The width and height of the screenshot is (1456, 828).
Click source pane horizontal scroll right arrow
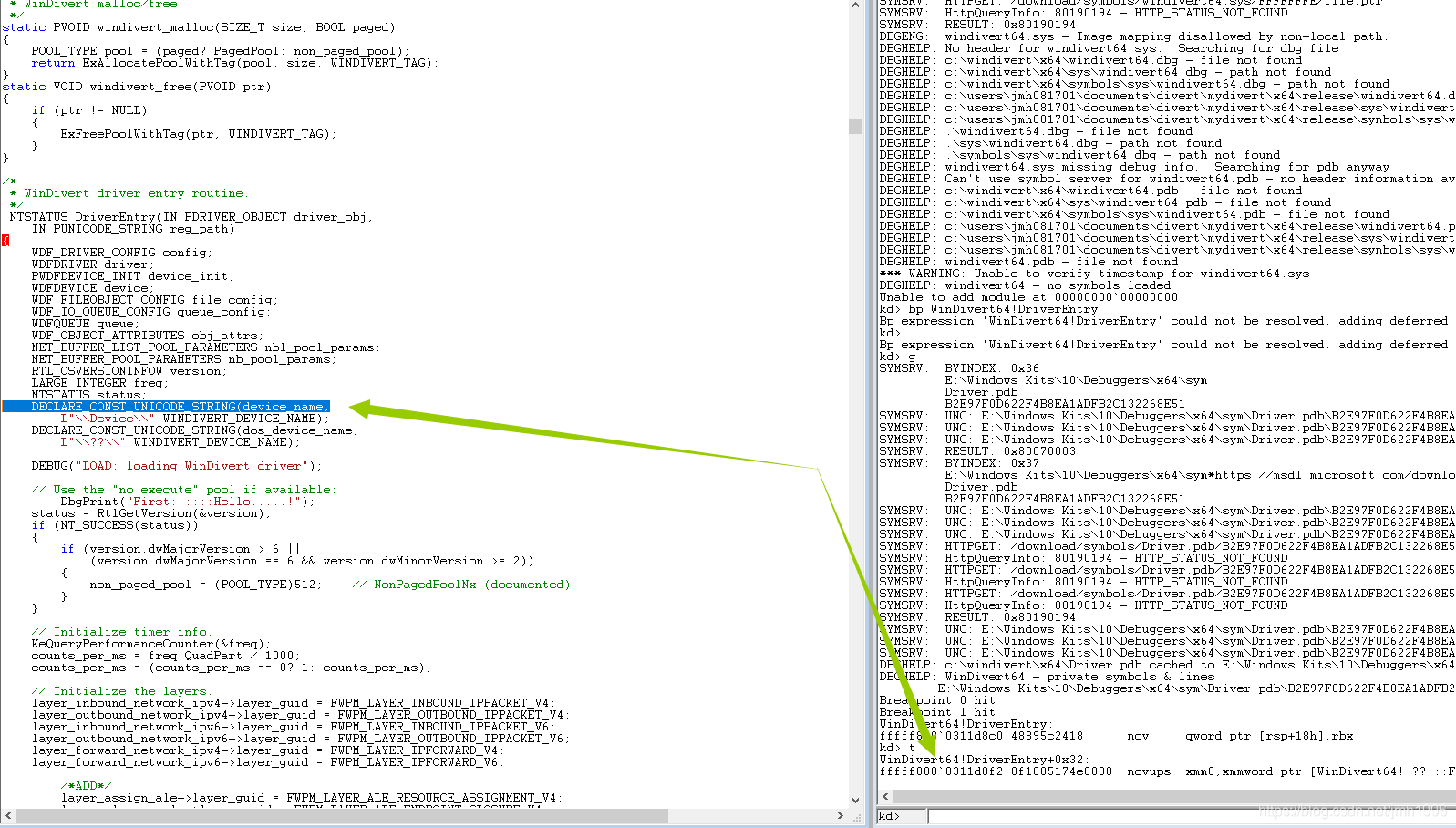click(x=840, y=815)
